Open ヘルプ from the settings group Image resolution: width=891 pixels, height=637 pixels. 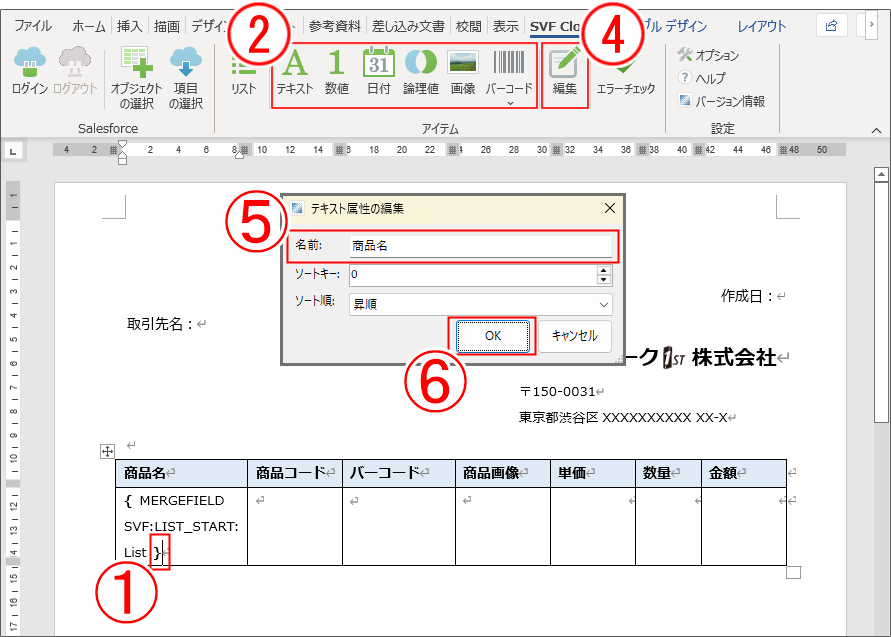point(705,78)
